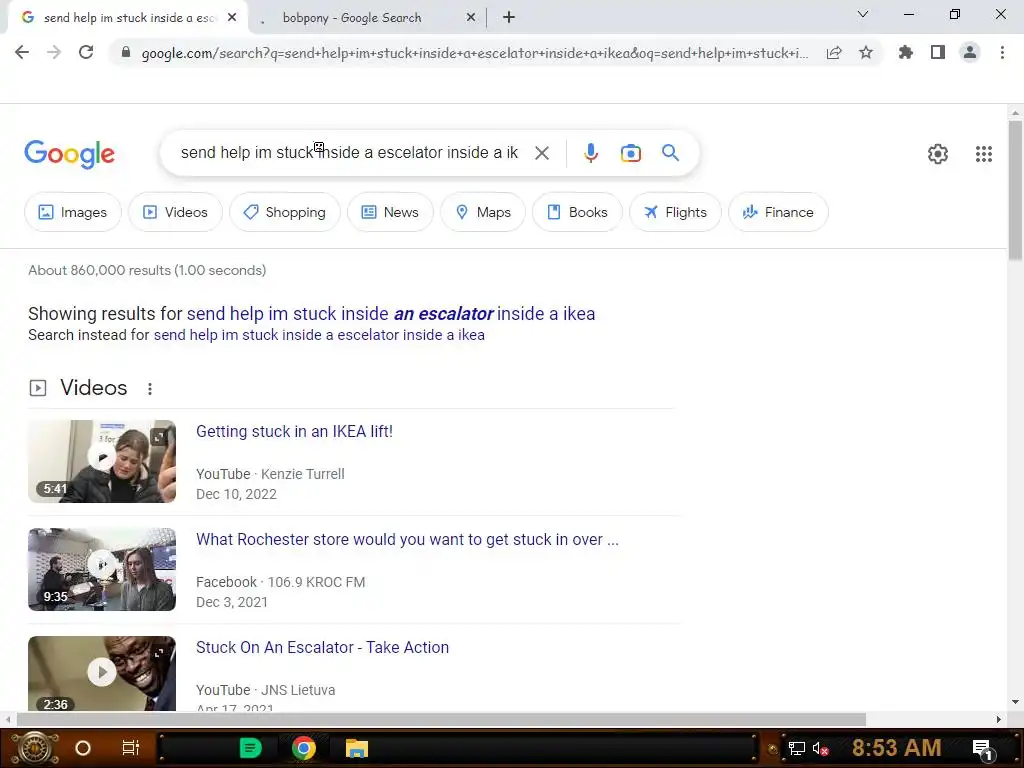Submit search with magnifier icon

pos(670,153)
